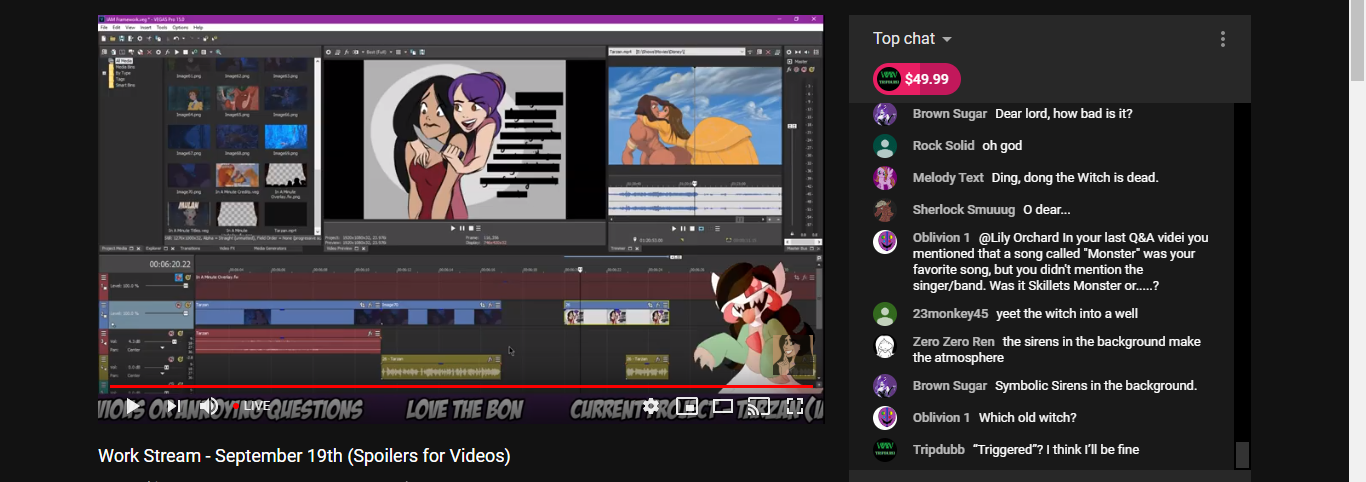Click Oblivion 1's avatar beside 'Which old witch?'
This screenshot has height=482, width=1366.
[x=885, y=418]
